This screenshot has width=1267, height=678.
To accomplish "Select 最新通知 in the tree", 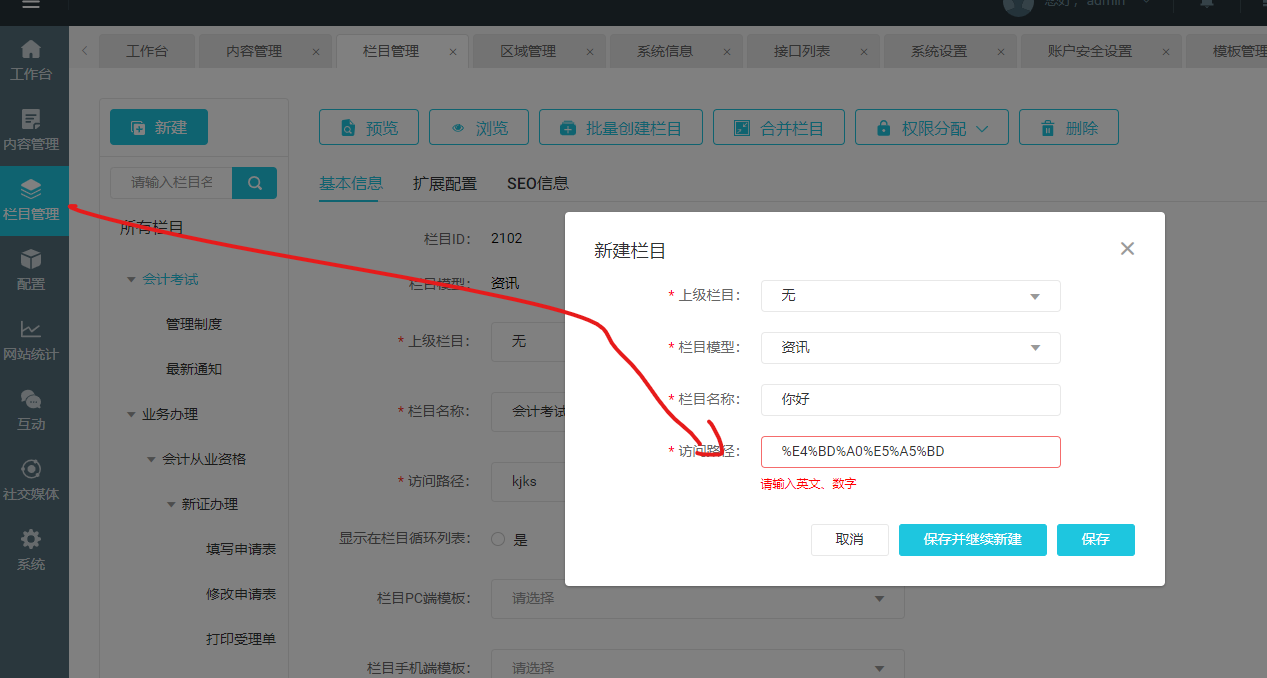I will coord(194,369).
